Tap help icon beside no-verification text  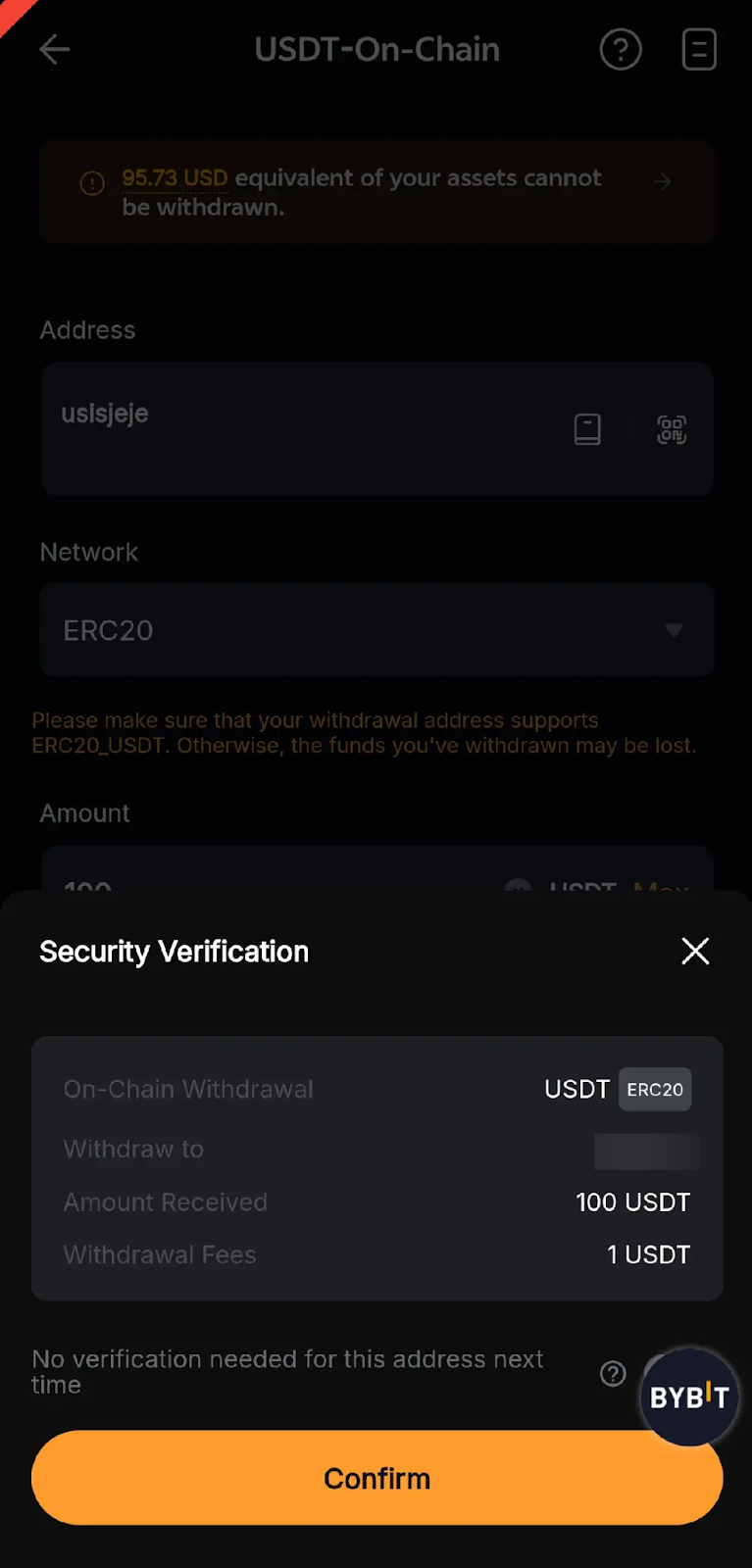coord(613,1374)
